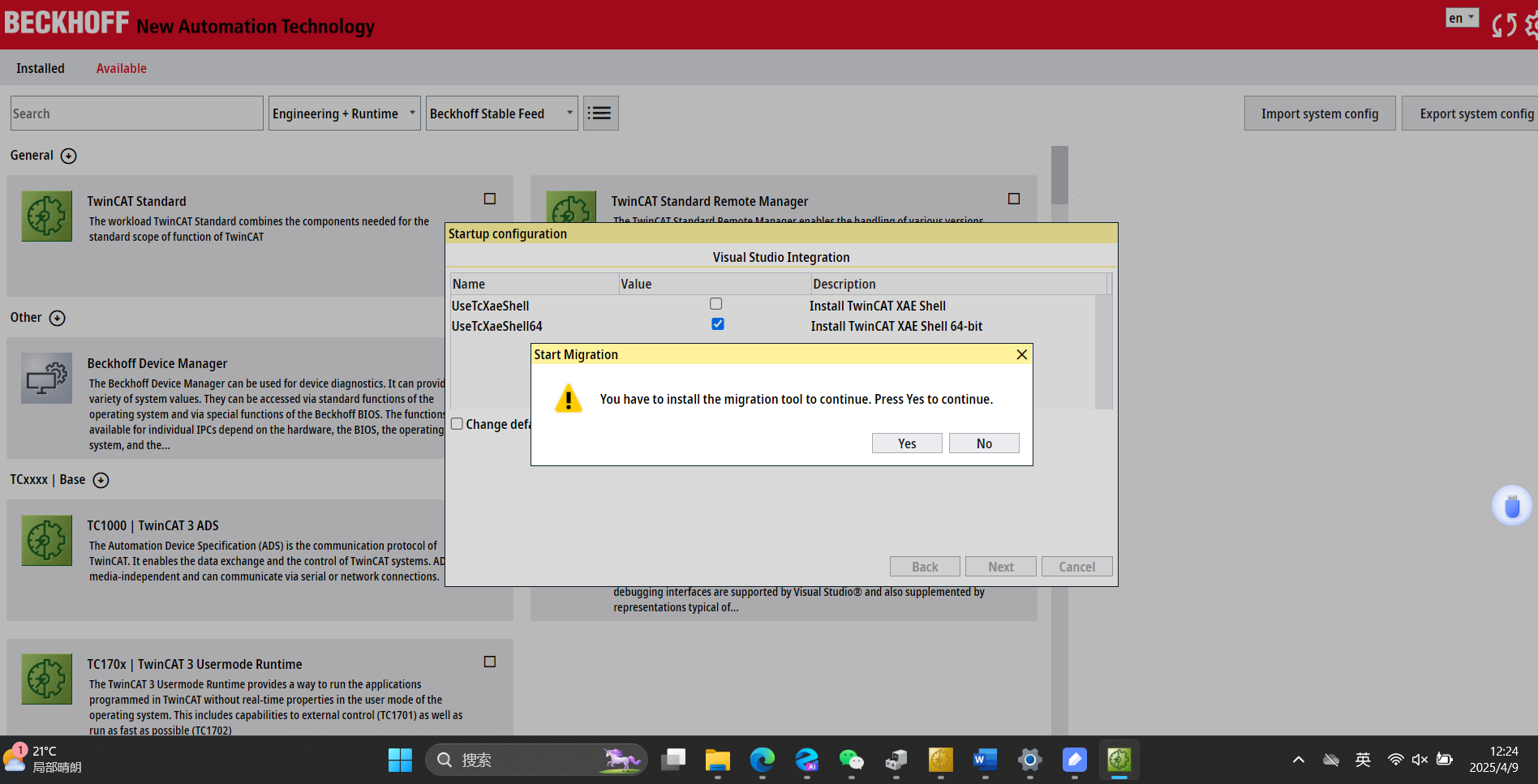Click Cancel in Startup configuration

[1077, 567]
